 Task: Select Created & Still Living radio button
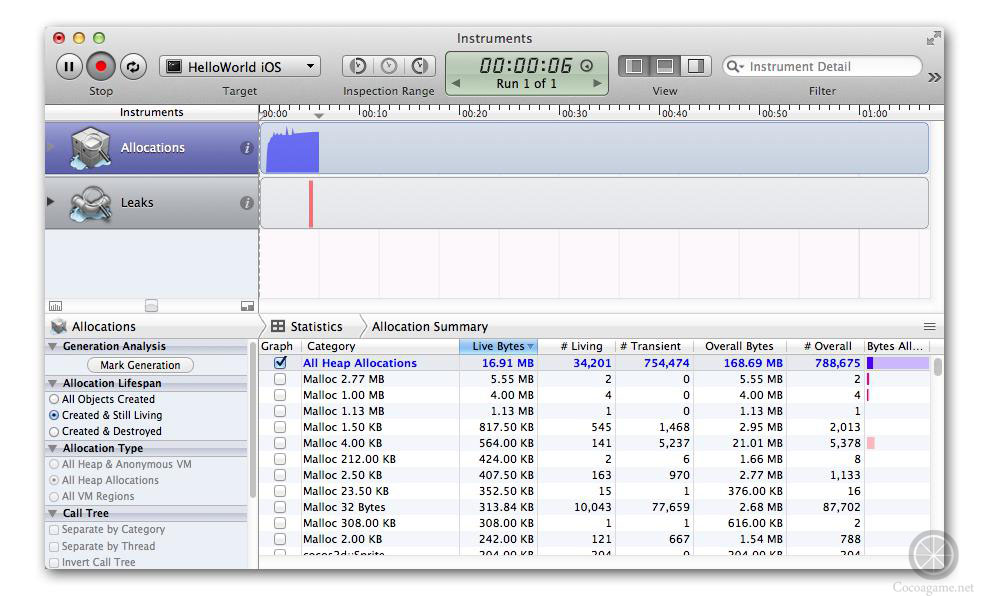(54, 415)
